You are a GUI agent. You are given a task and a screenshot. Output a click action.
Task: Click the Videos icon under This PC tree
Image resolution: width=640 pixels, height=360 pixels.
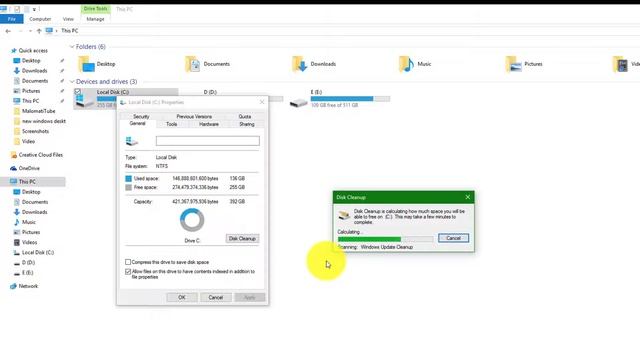point(17,242)
